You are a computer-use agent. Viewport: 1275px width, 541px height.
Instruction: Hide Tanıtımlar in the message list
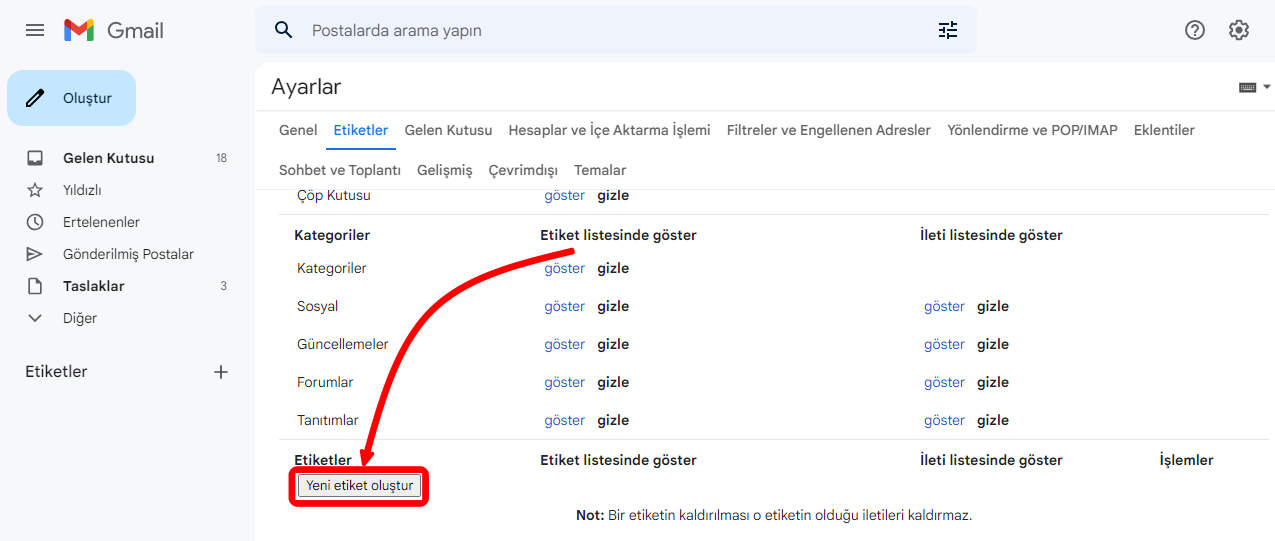coord(993,420)
